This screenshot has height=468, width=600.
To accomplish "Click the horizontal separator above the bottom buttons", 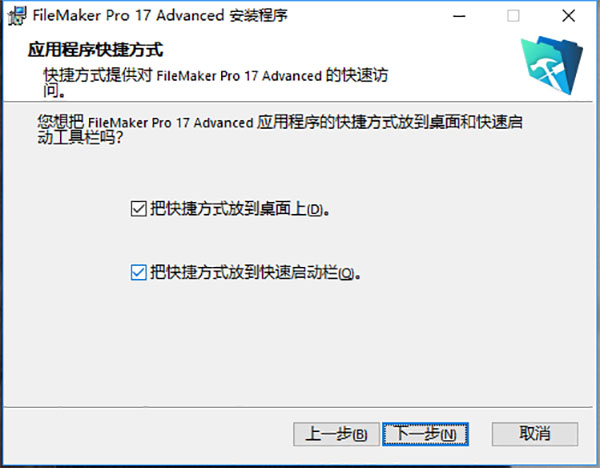I will coord(298,407).
